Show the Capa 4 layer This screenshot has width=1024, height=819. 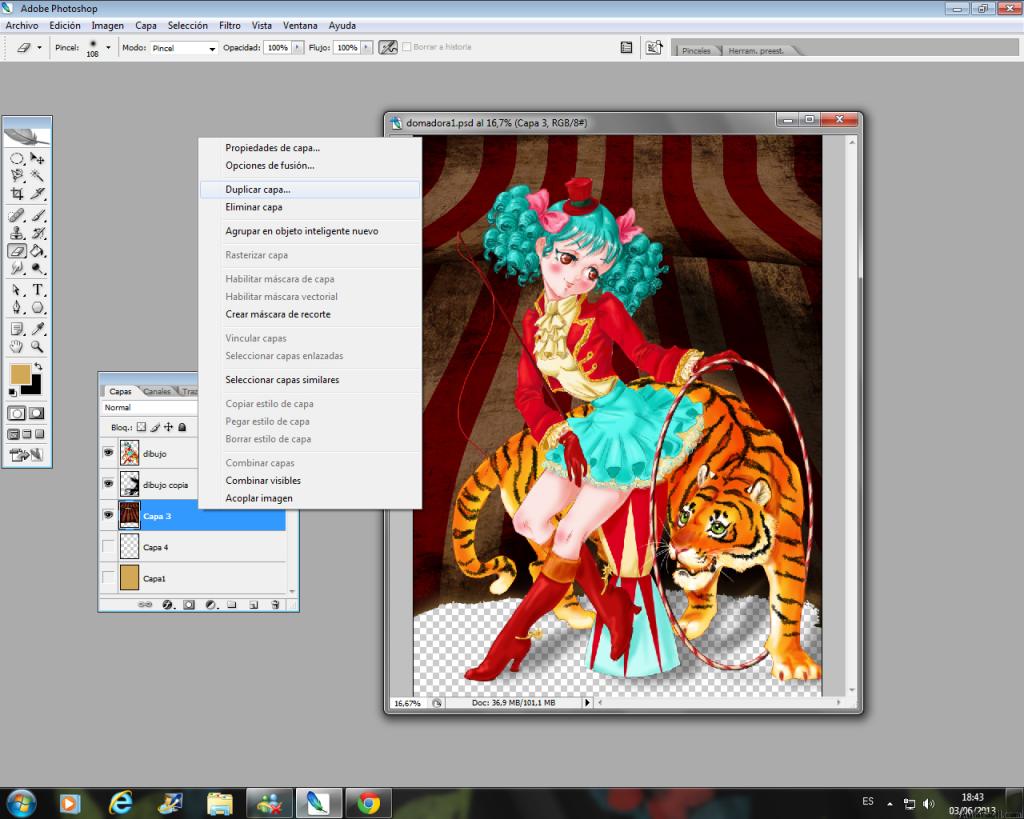(x=108, y=547)
